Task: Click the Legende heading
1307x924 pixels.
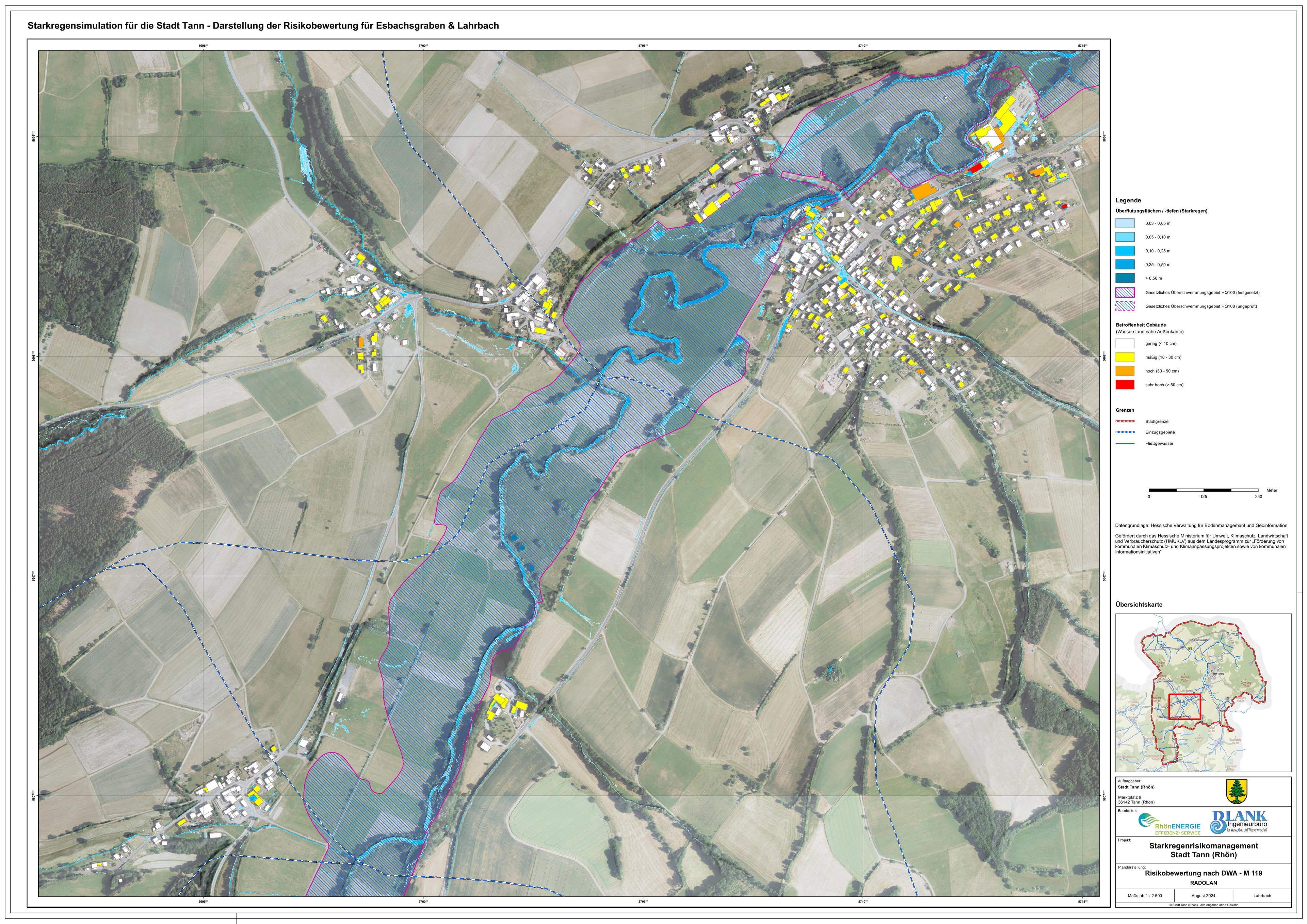Action: click(1128, 200)
